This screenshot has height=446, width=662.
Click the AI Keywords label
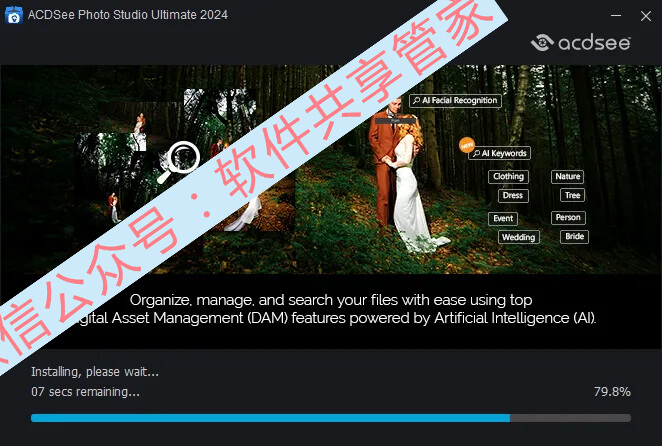point(499,153)
